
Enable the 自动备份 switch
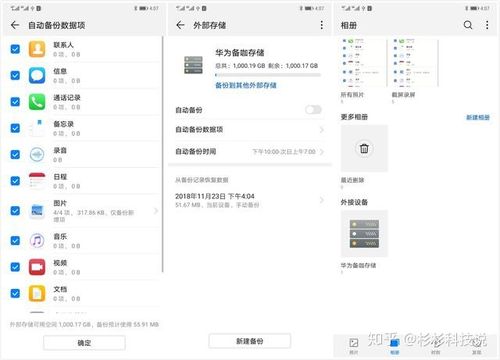click(x=313, y=110)
